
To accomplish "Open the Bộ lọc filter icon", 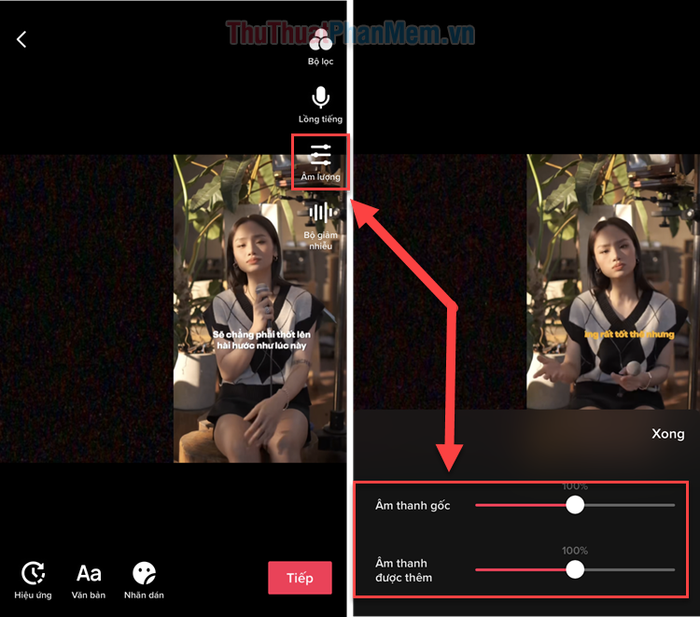I will (321, 42).
